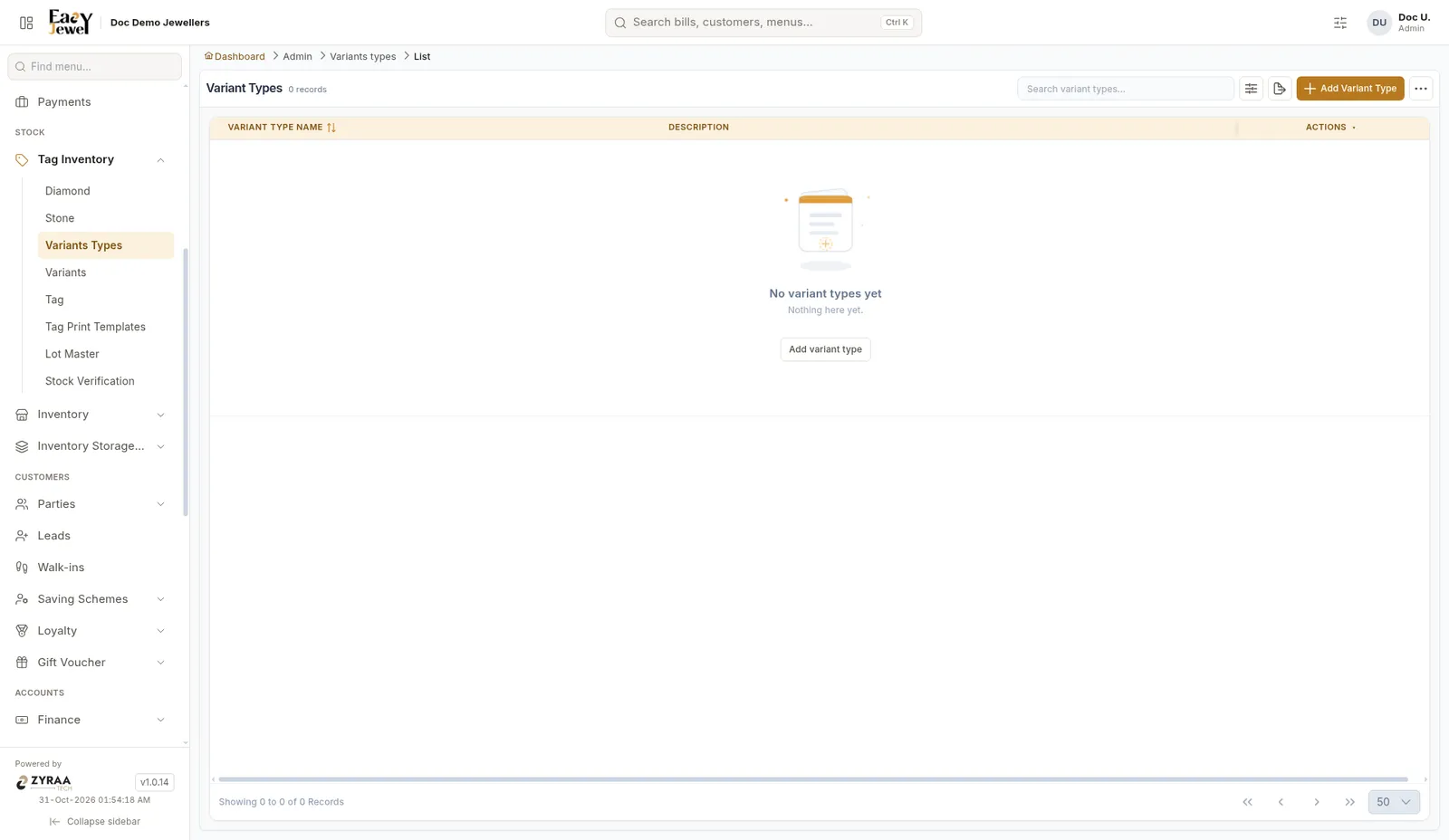The image size is (1449, 840).
Task: Open the app grid icon beside logo
Action: (x=26, y=23)
